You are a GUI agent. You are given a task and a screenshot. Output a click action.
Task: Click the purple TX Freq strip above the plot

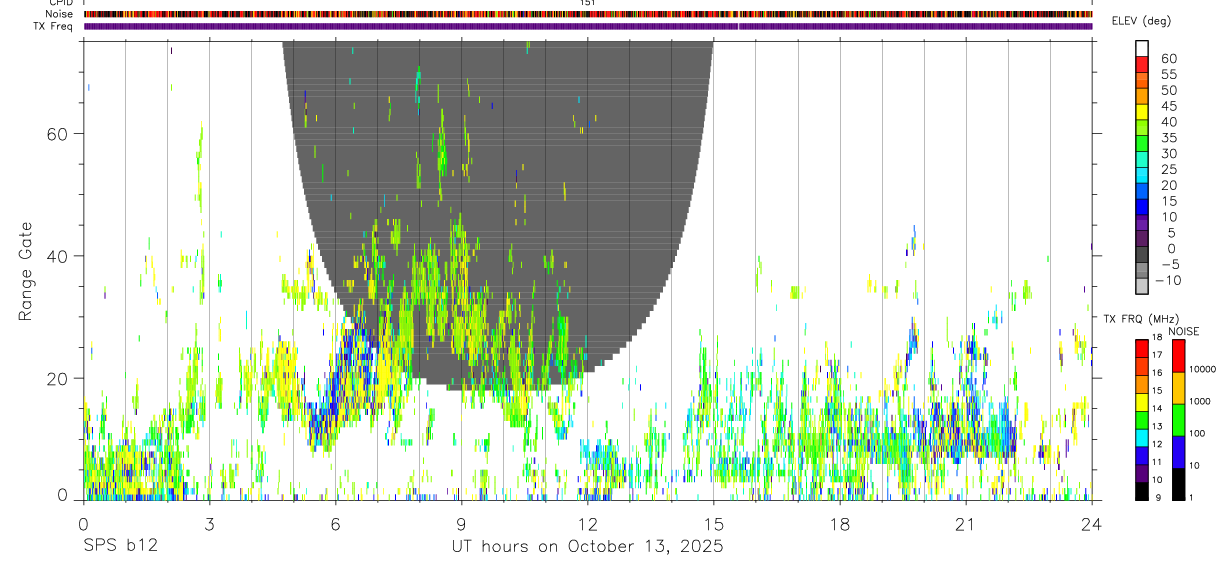(588, 26)
